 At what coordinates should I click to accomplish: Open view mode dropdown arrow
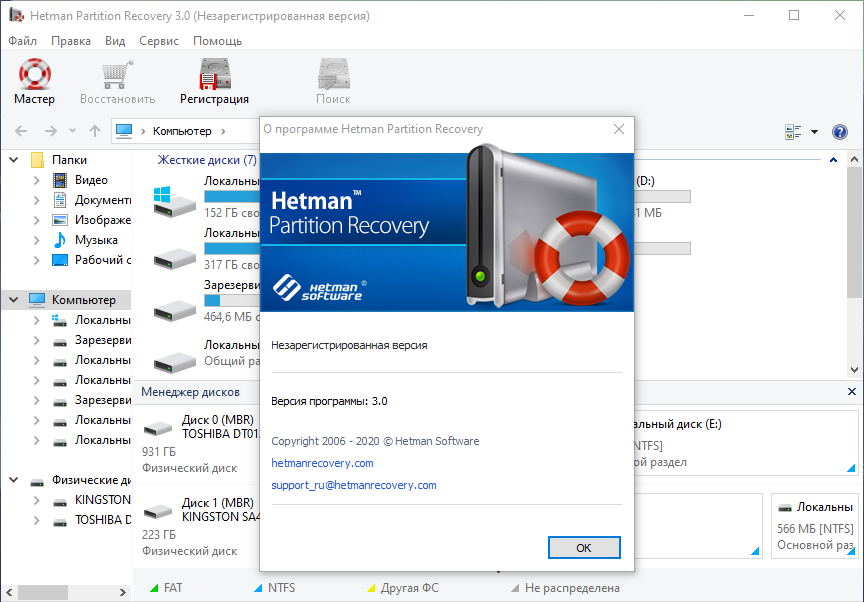814,132
